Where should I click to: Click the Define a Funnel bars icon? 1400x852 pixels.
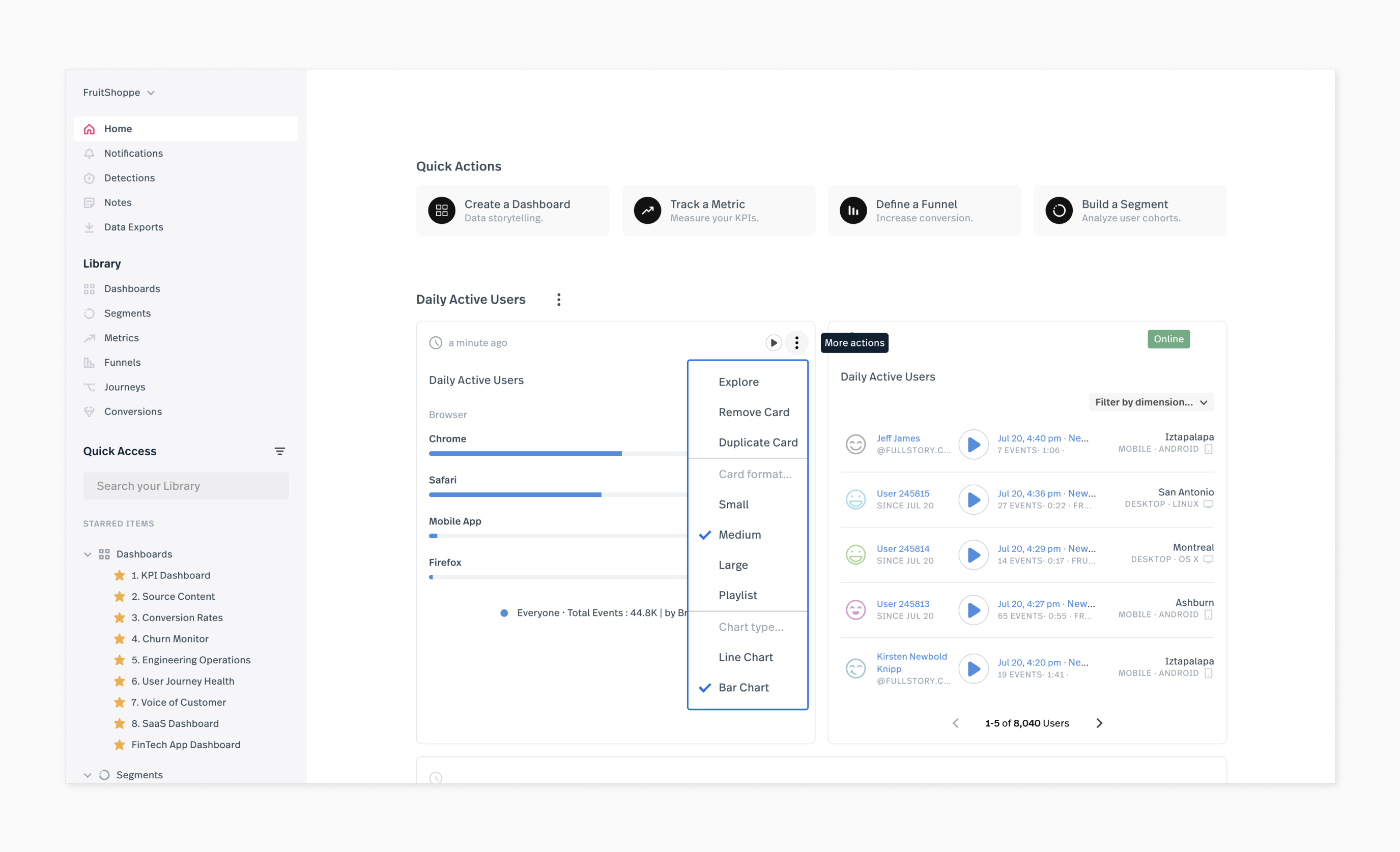[x=853, y=211]
